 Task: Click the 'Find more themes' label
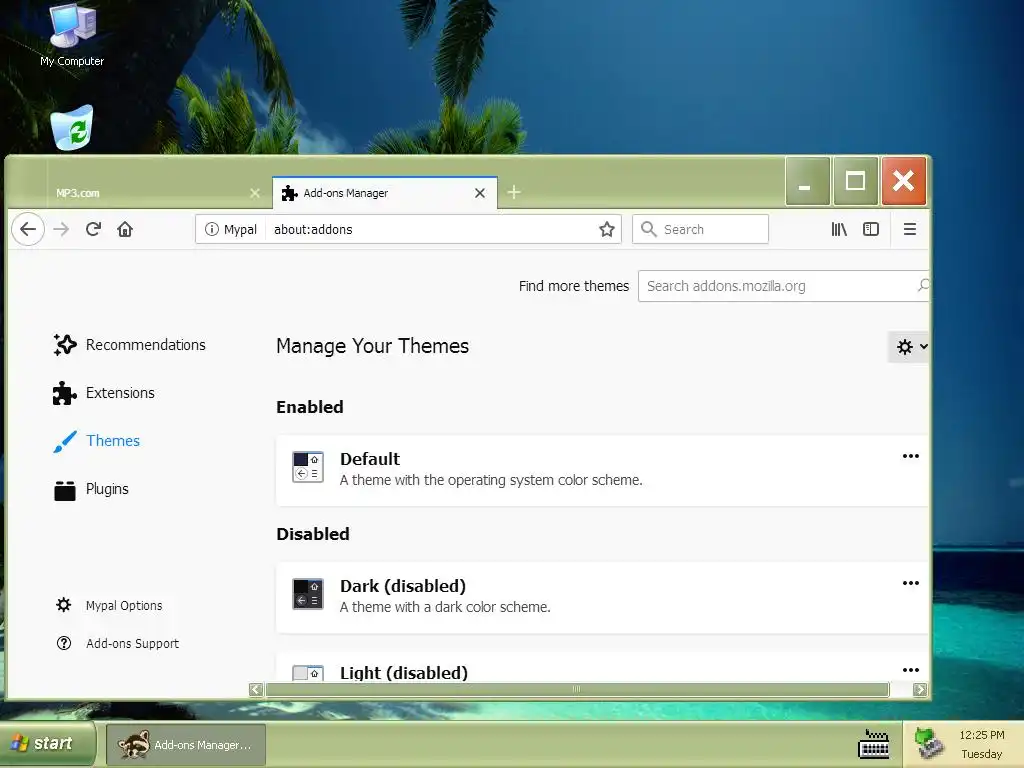pyautogui.click(x=574, y=286)
